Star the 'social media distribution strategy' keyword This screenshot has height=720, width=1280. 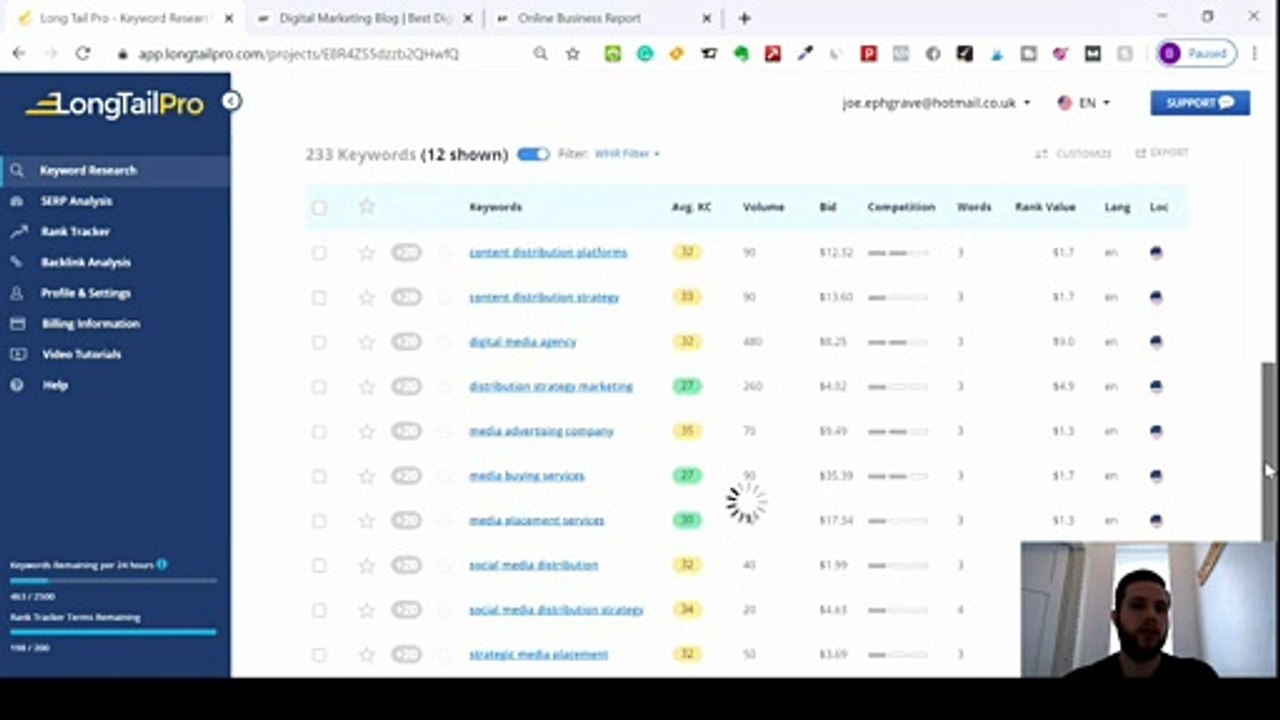(x=367, y=610)
